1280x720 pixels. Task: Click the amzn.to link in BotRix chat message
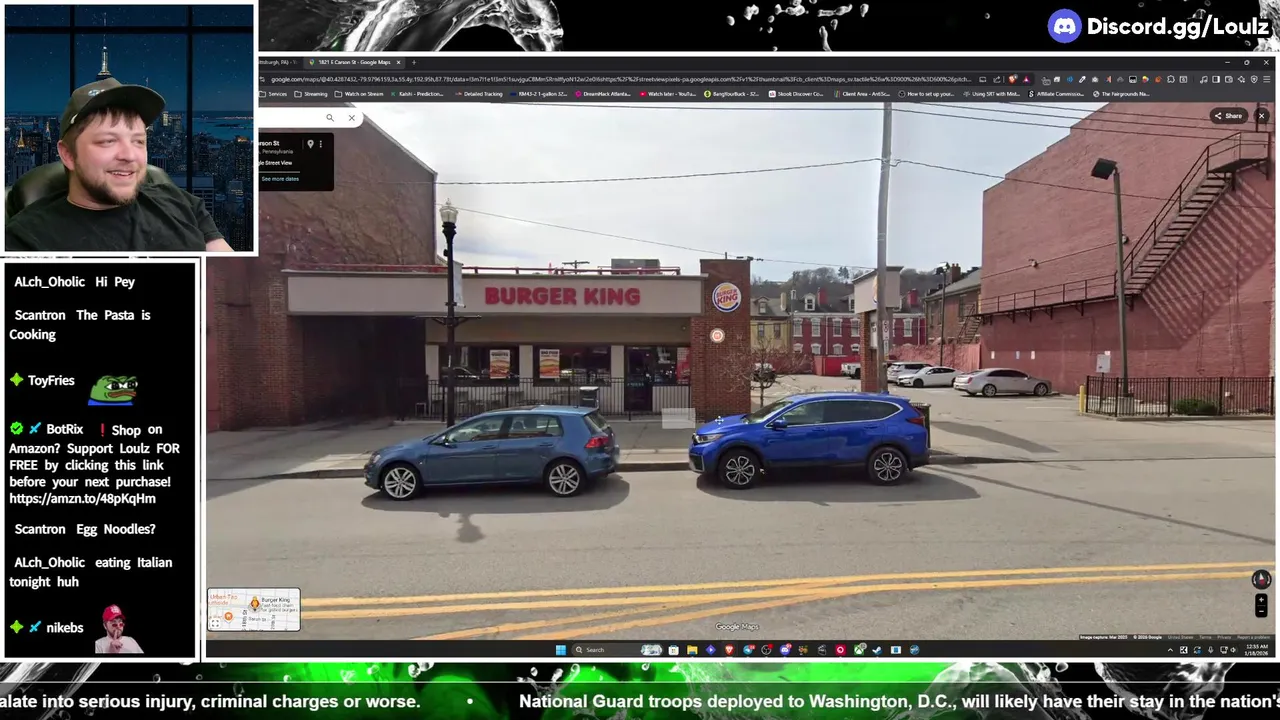[82, 498]
